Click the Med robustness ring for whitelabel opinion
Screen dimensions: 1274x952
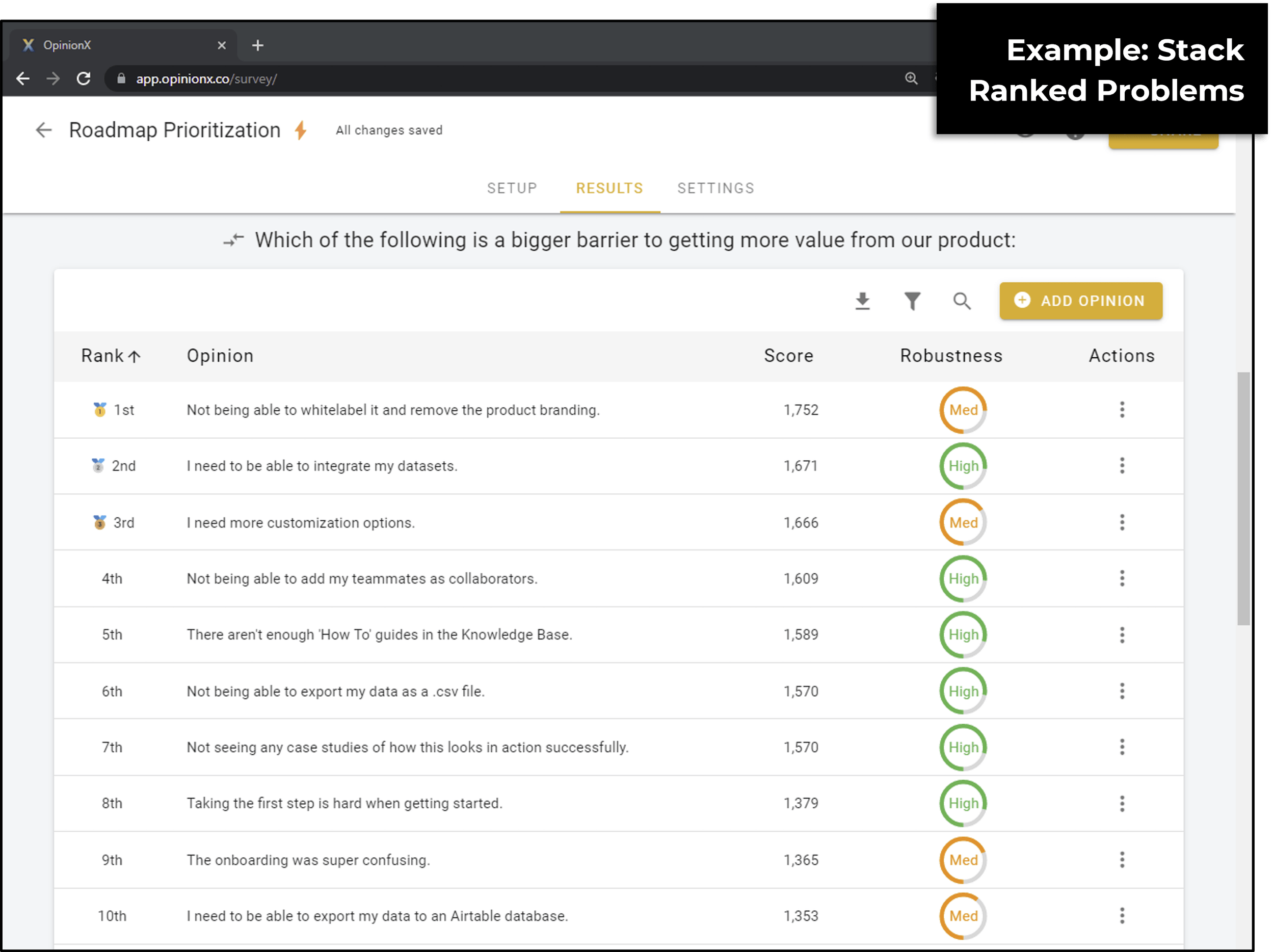coord(963,410)
